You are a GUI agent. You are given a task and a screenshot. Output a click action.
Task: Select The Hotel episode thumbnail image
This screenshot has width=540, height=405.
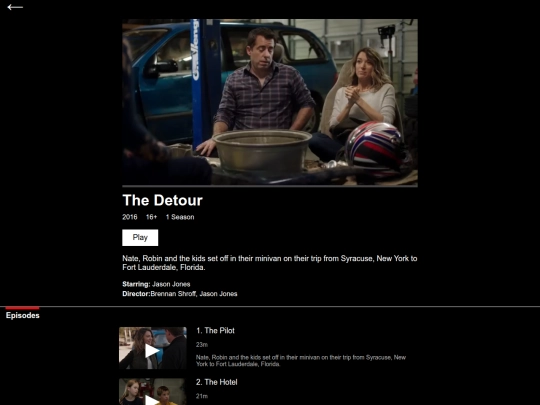[x=153, y=392]
